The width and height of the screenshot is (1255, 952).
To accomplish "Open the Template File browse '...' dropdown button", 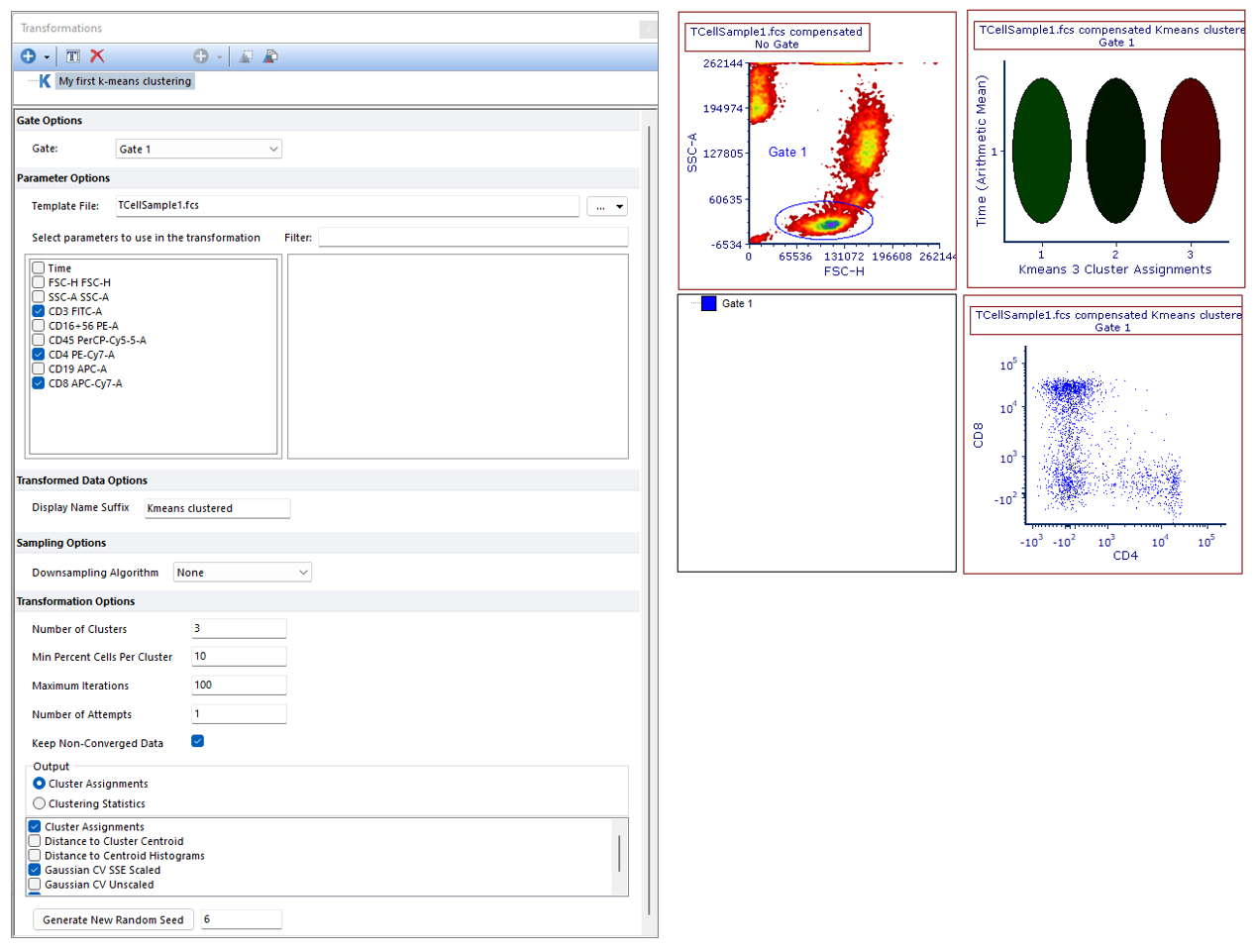I will pyautogui.click(x=607, y=206).
